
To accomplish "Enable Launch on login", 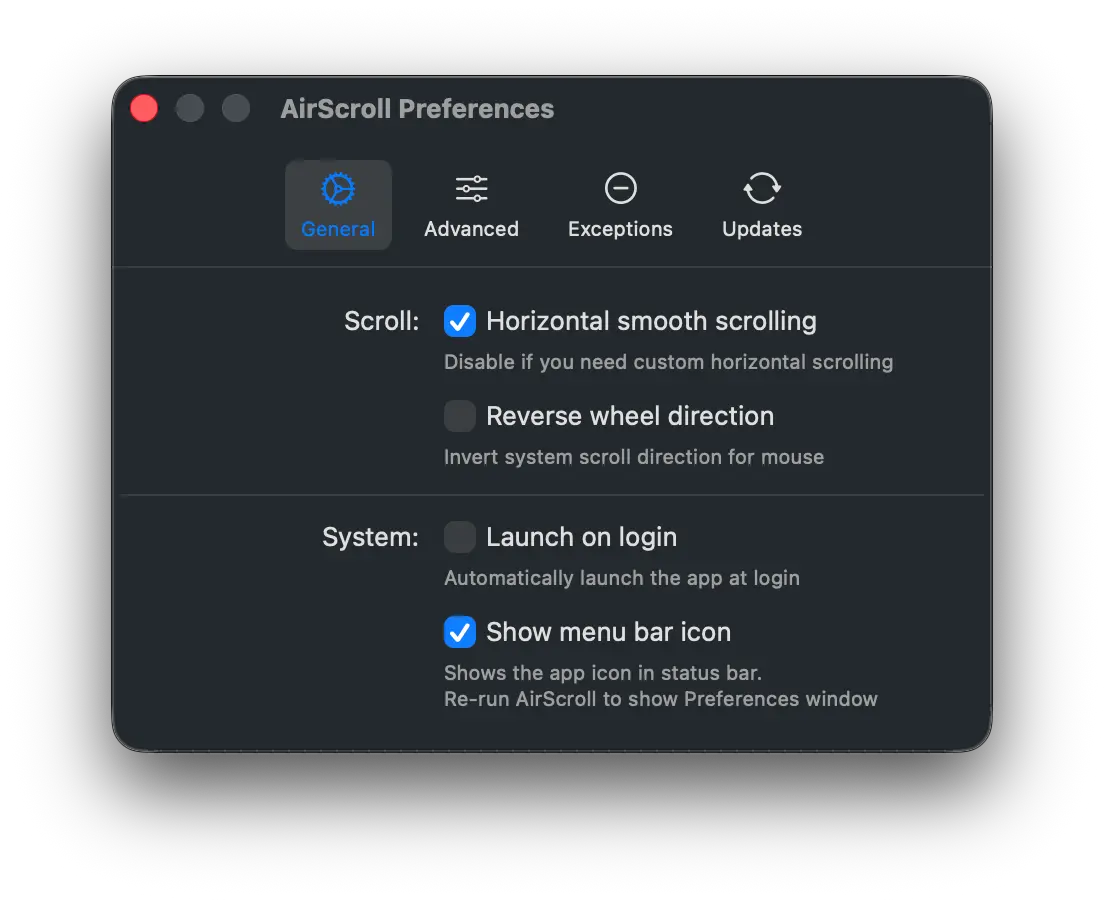I will pyautogui.click(x=459, y=537).
